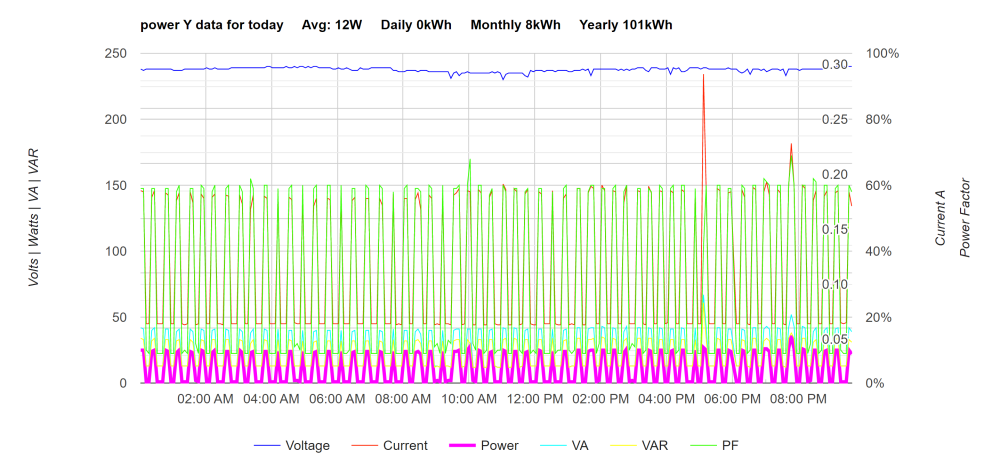Click the 'Yearly 101kWh' summary text
Viewport: 1000px width, 467px height.
pos(626,26)
